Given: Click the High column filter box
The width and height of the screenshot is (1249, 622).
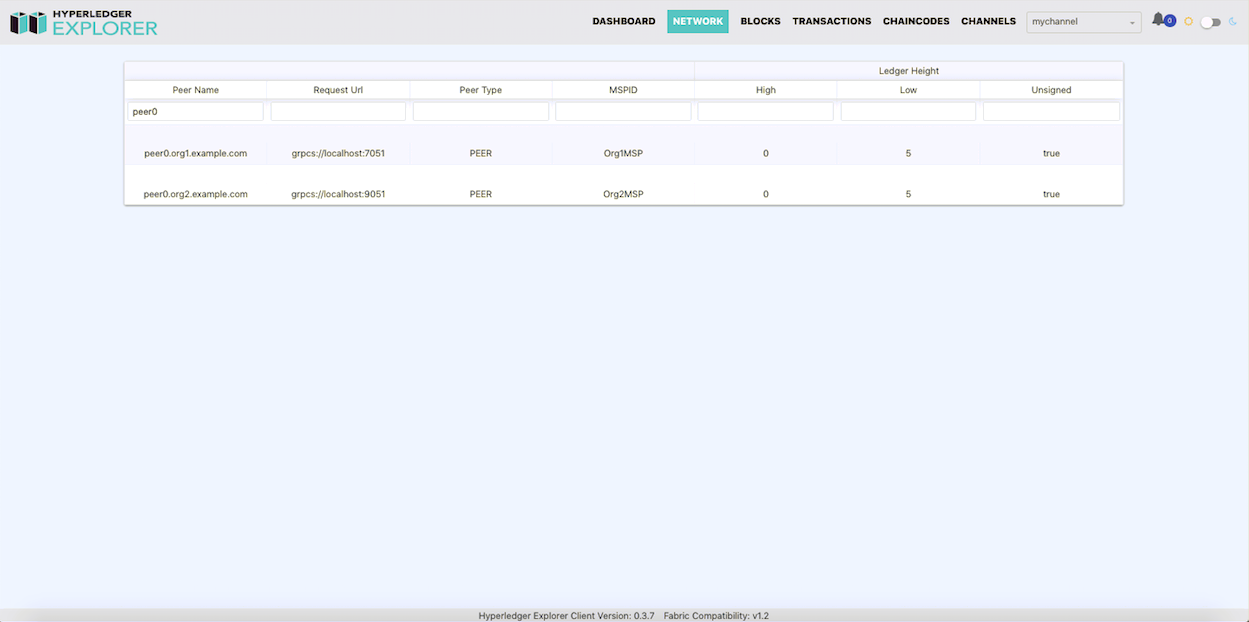Looking at the screenshot, I should click(766, 112).
